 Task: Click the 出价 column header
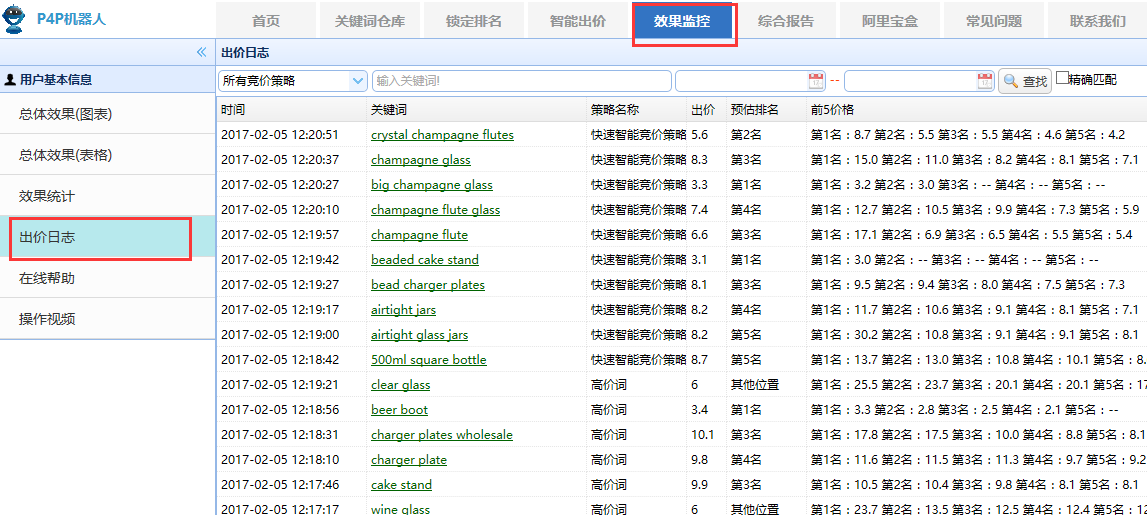click(703, 110)
